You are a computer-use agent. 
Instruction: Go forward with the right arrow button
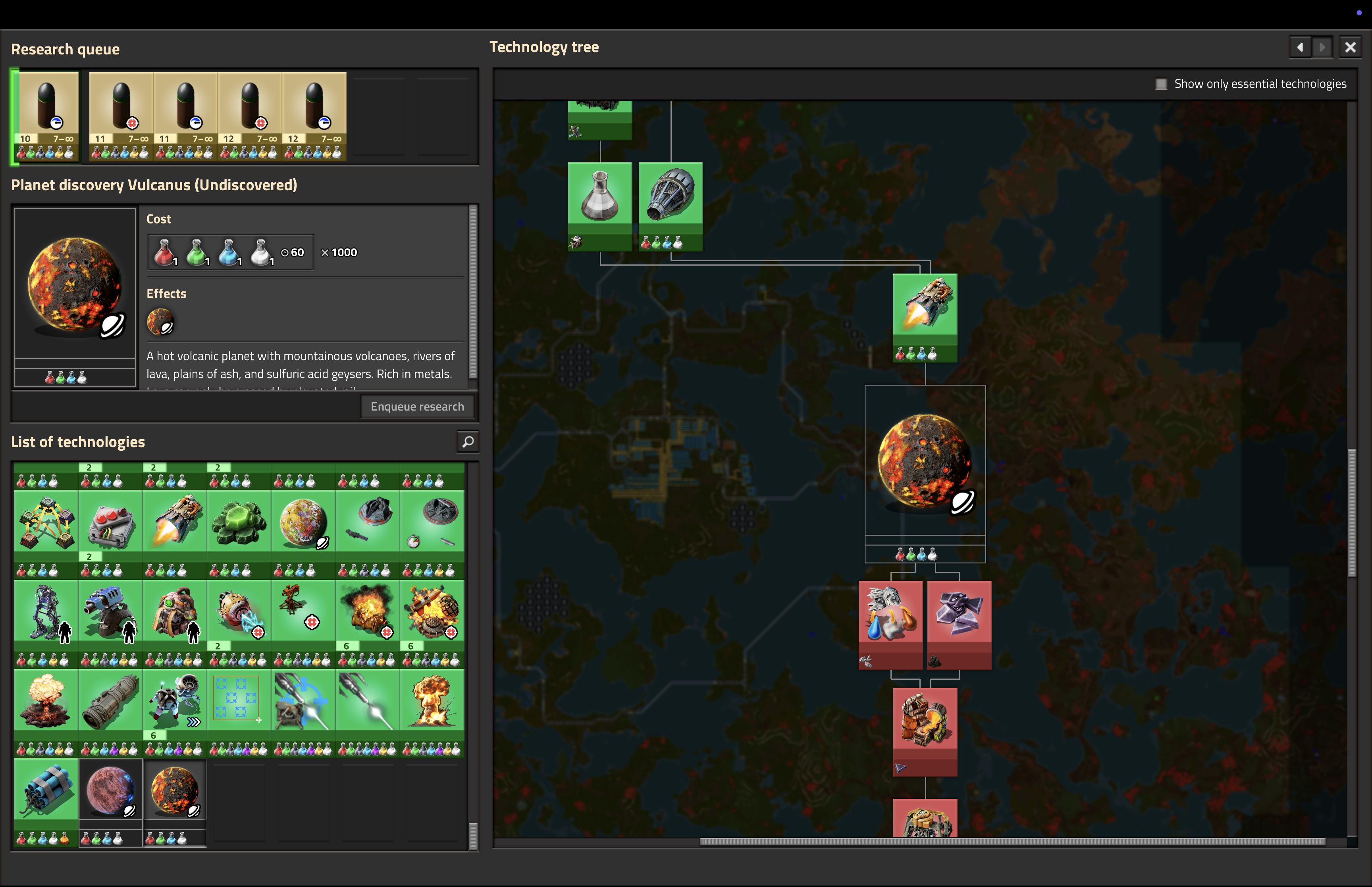[x=1322, y=47]
